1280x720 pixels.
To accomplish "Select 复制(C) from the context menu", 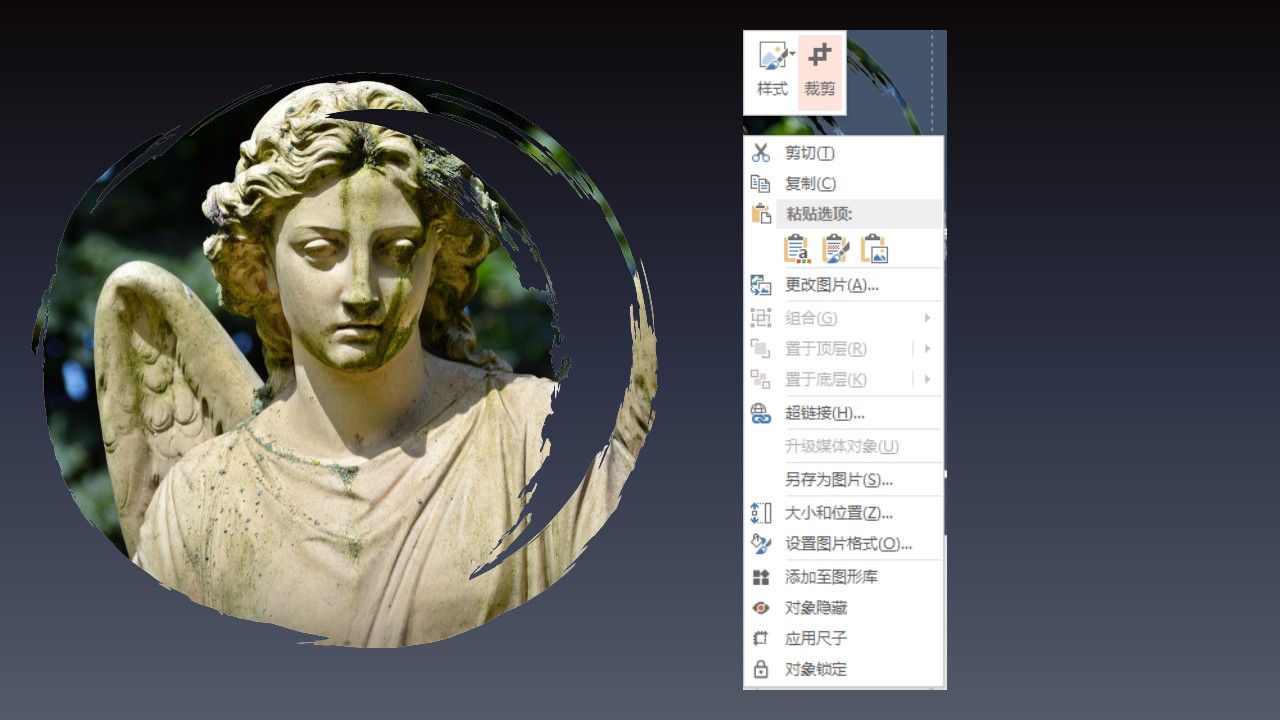I will coord(843,184).
